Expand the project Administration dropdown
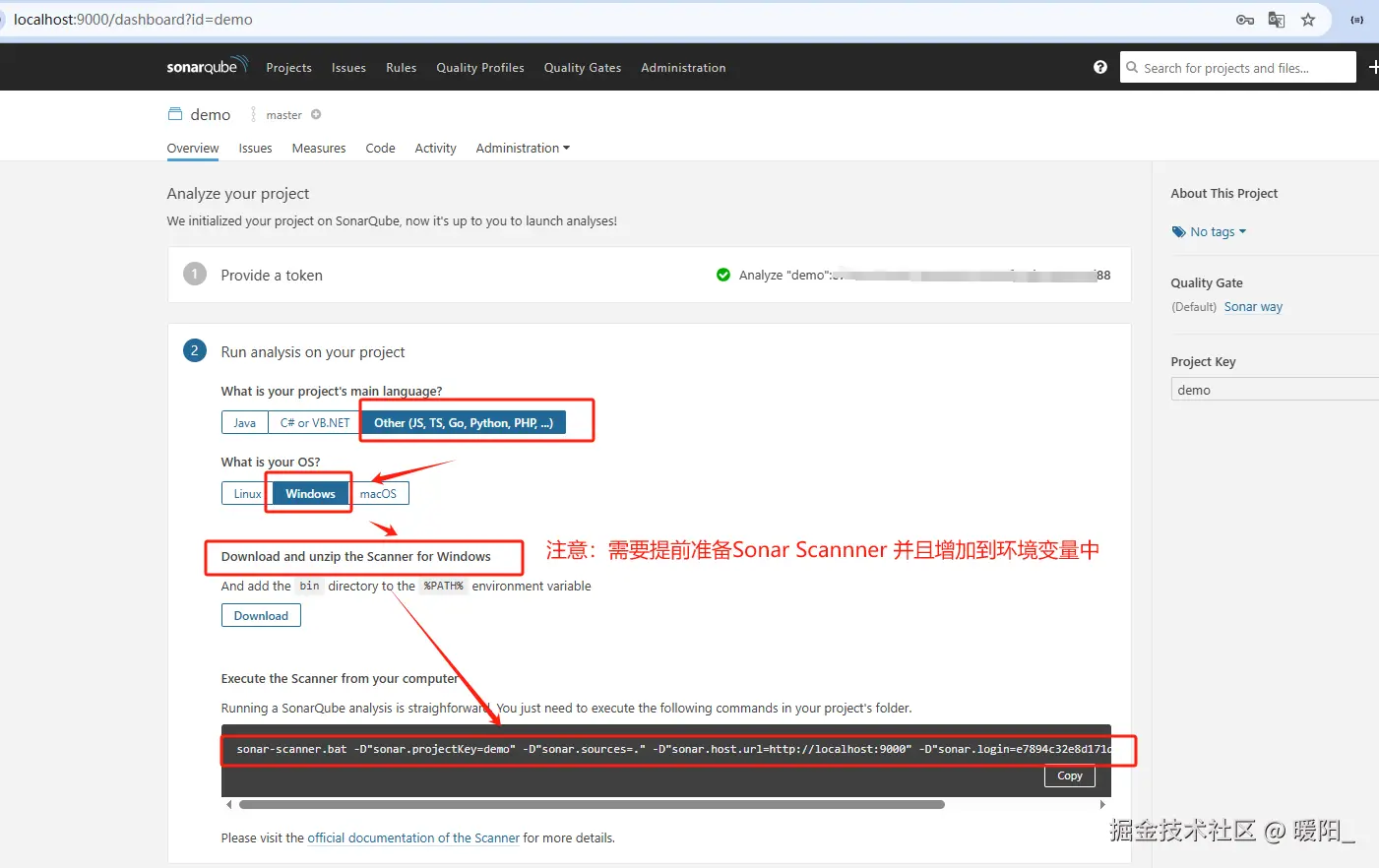1379x868 pixels. point(523,149)
